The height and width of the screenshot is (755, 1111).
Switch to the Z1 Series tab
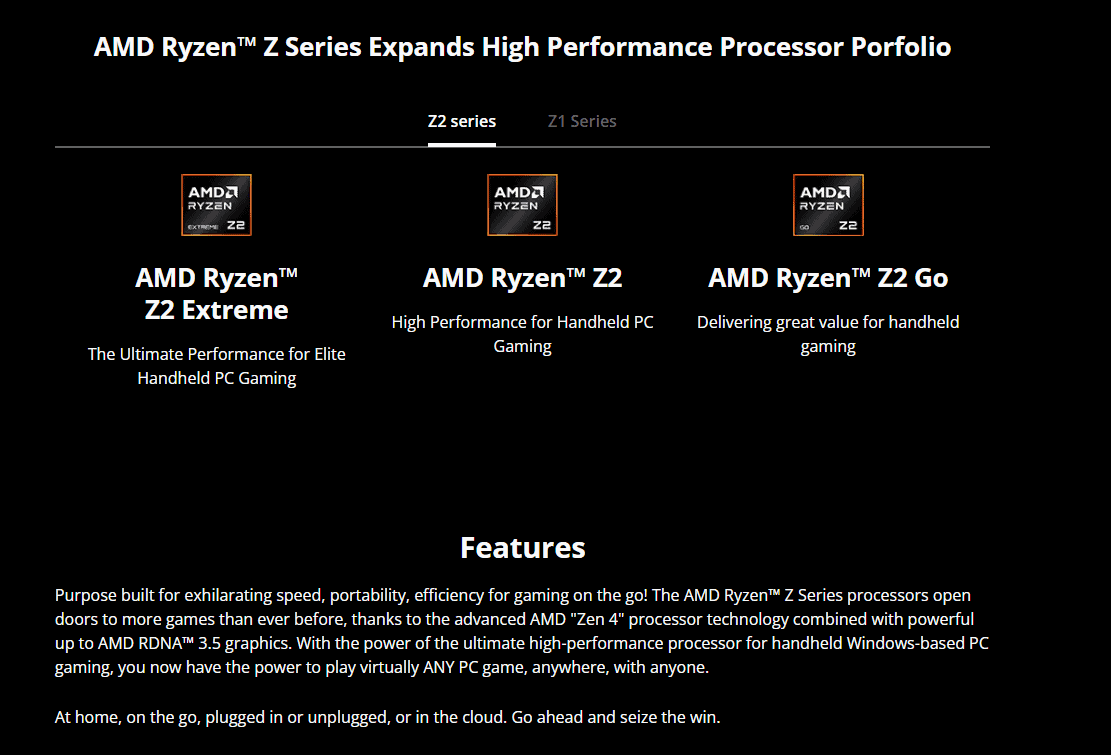582,121
